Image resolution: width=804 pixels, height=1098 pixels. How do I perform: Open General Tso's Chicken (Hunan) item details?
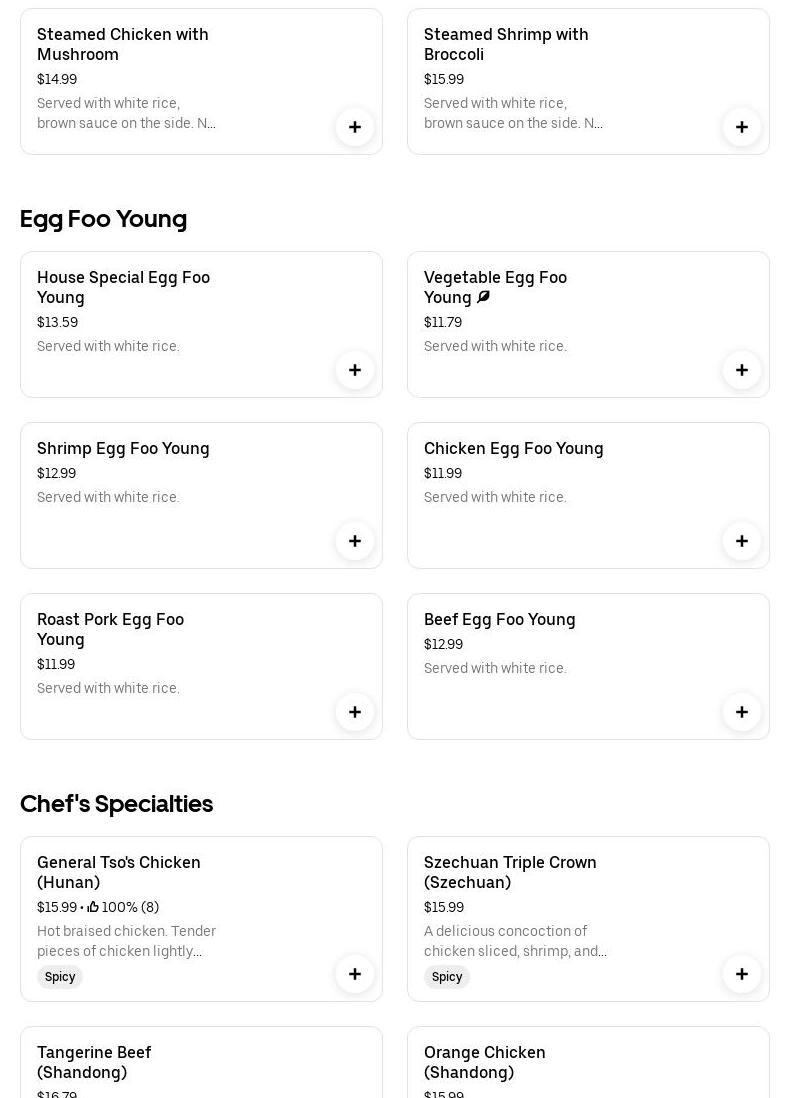[x=119, y=872]
